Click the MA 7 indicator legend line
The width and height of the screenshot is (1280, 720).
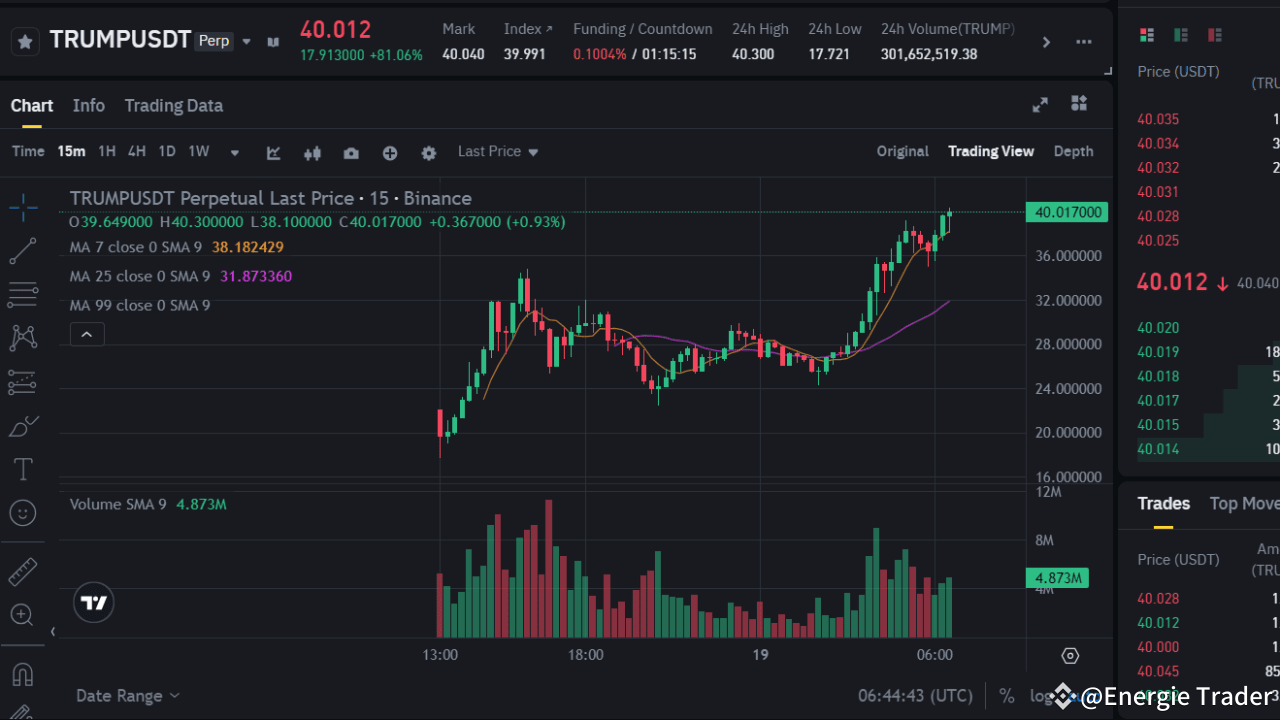click(177, 247)
